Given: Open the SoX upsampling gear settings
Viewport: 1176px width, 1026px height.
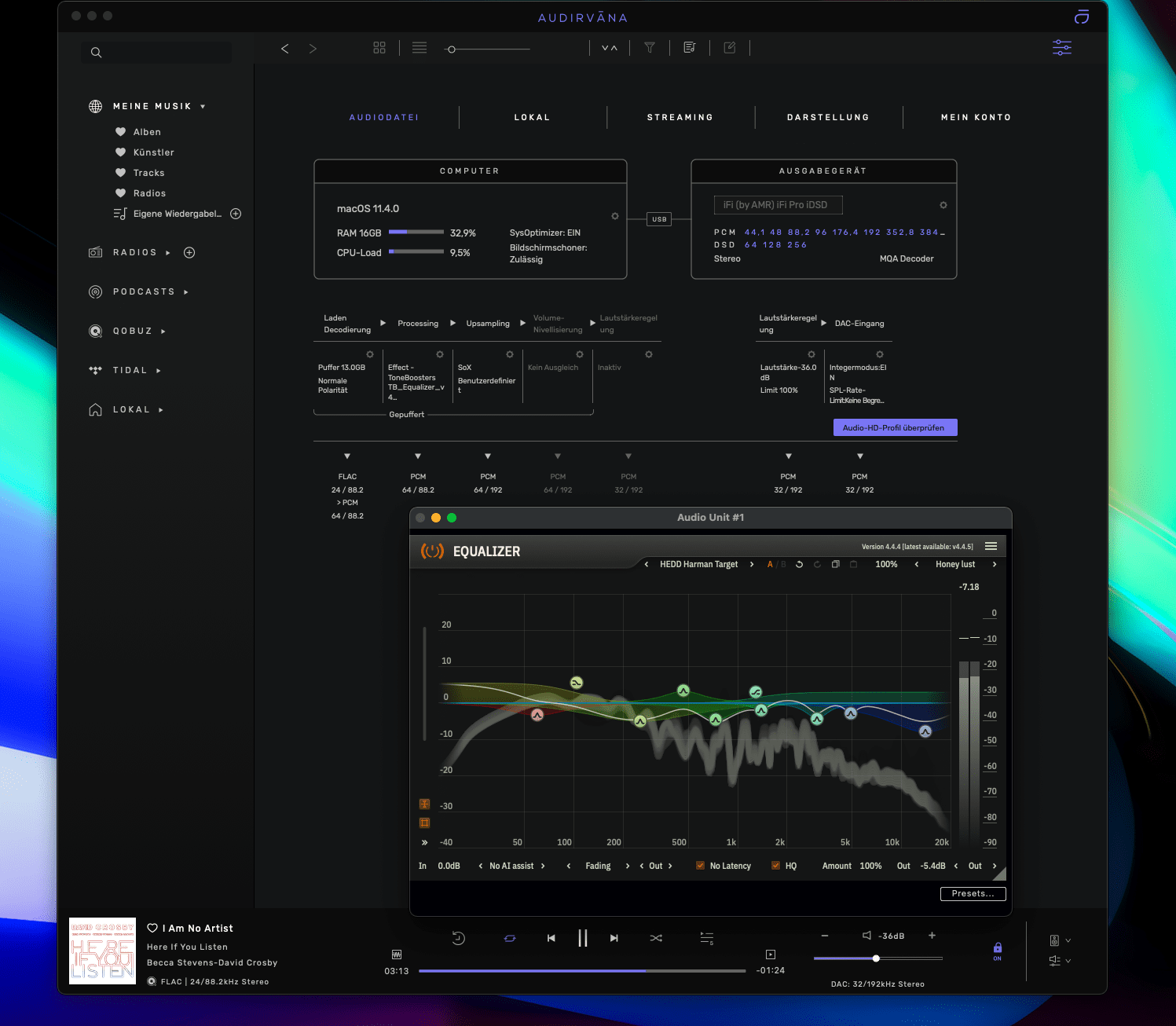Looking at the screenshot, I should coord(510,354).
